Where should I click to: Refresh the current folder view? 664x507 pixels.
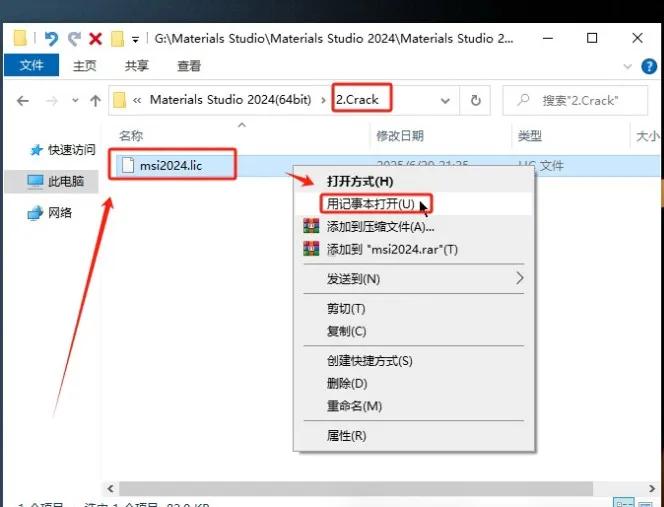point(476,101)
